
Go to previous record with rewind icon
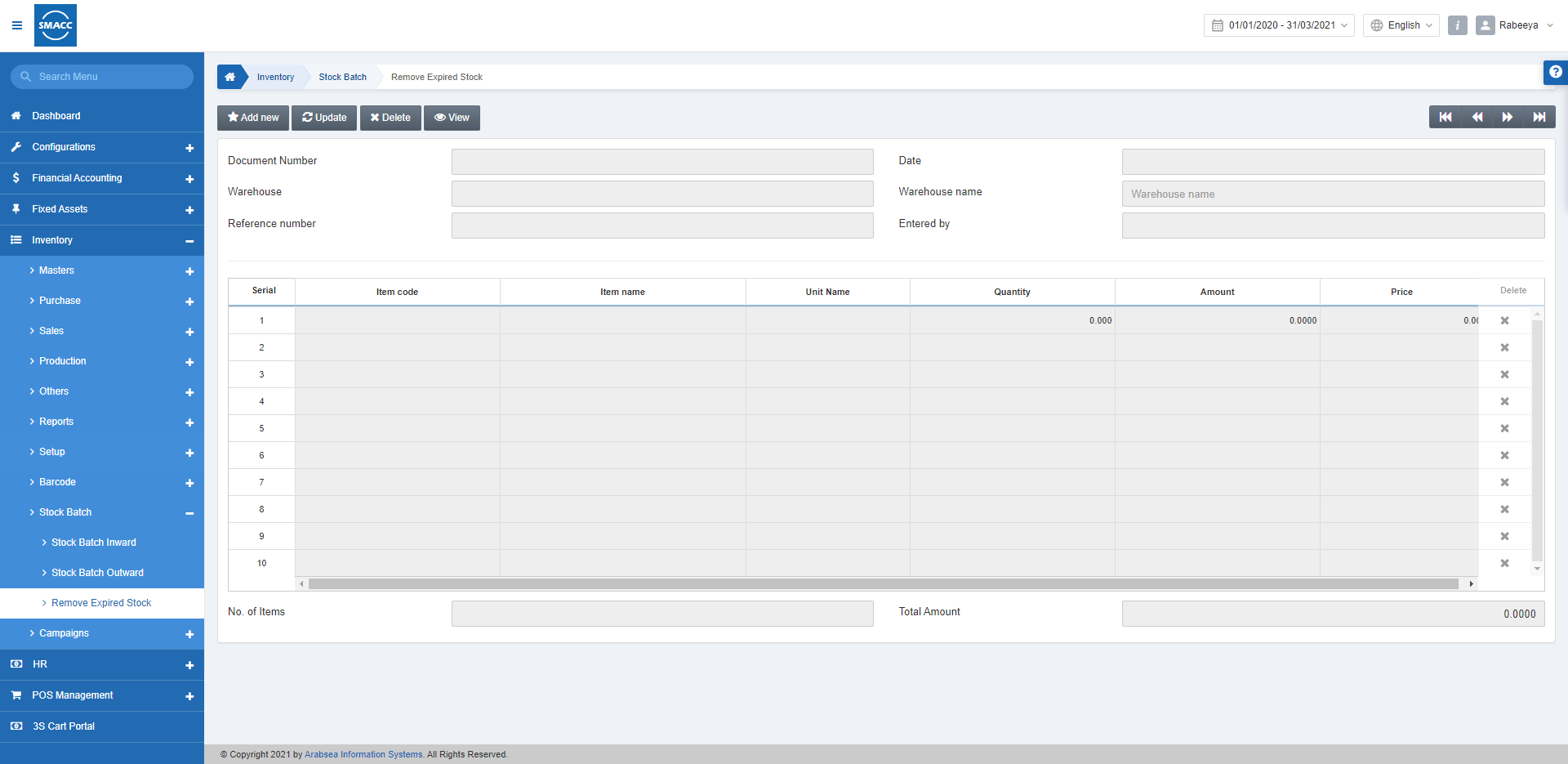click(x=1477, y=117)
